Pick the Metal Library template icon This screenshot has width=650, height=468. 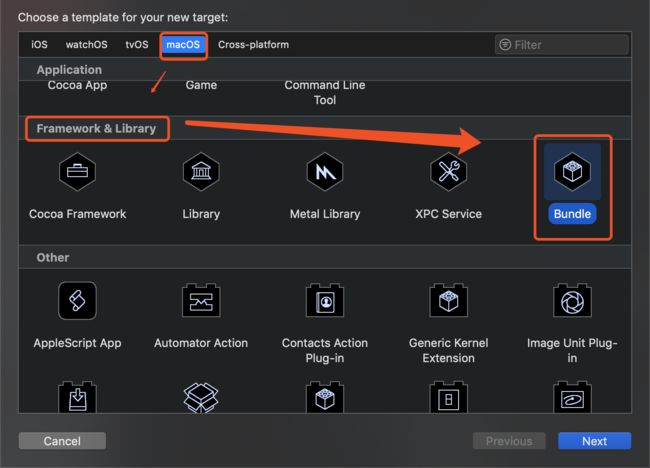[325, 171]
